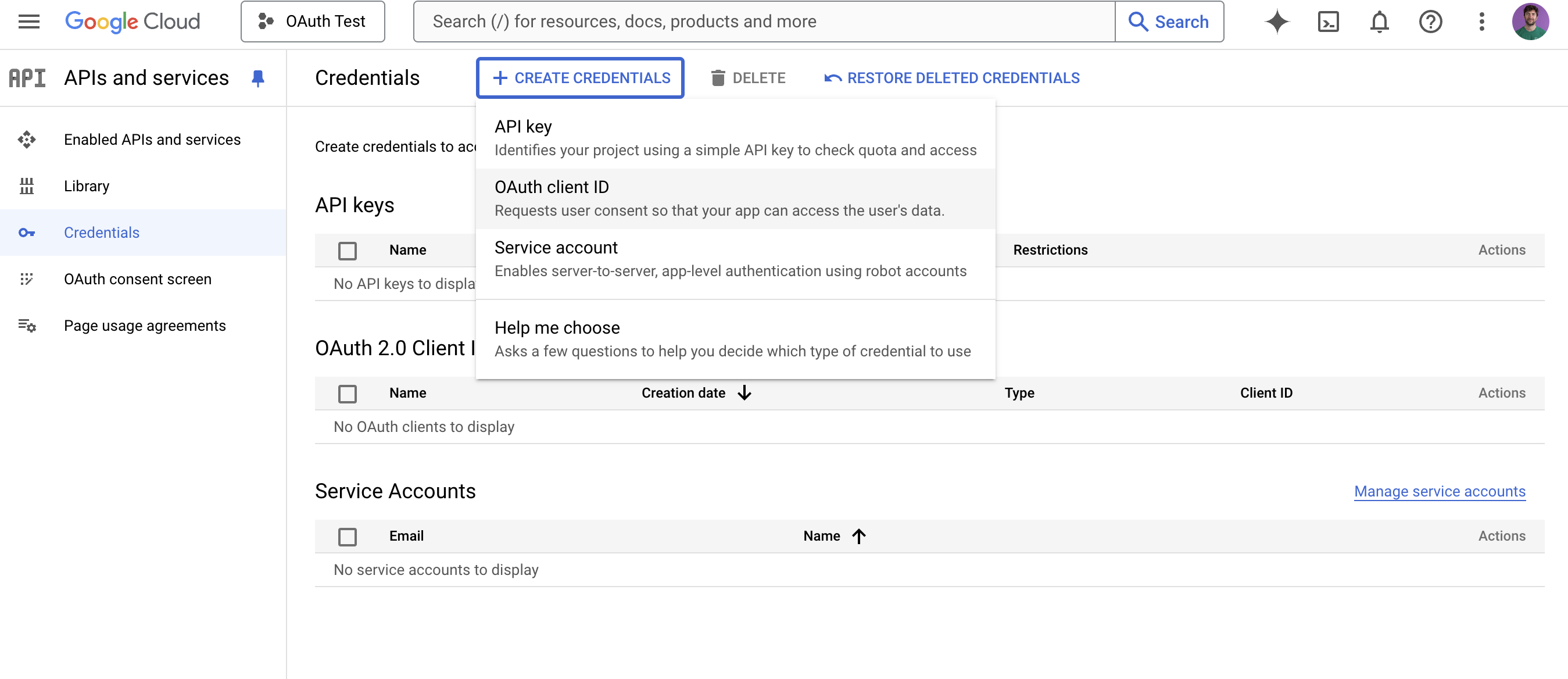Open Page usage agreements

[145, 326]
